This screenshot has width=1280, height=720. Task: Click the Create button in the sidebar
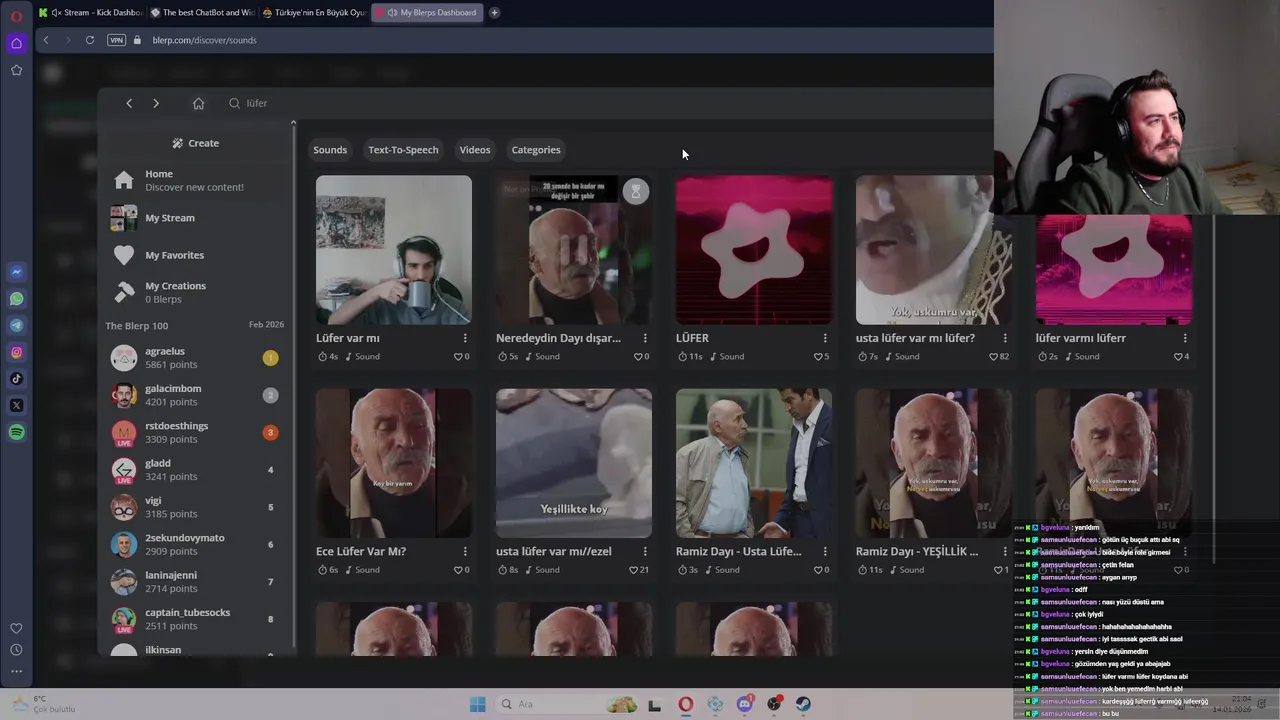click(196, 143)
